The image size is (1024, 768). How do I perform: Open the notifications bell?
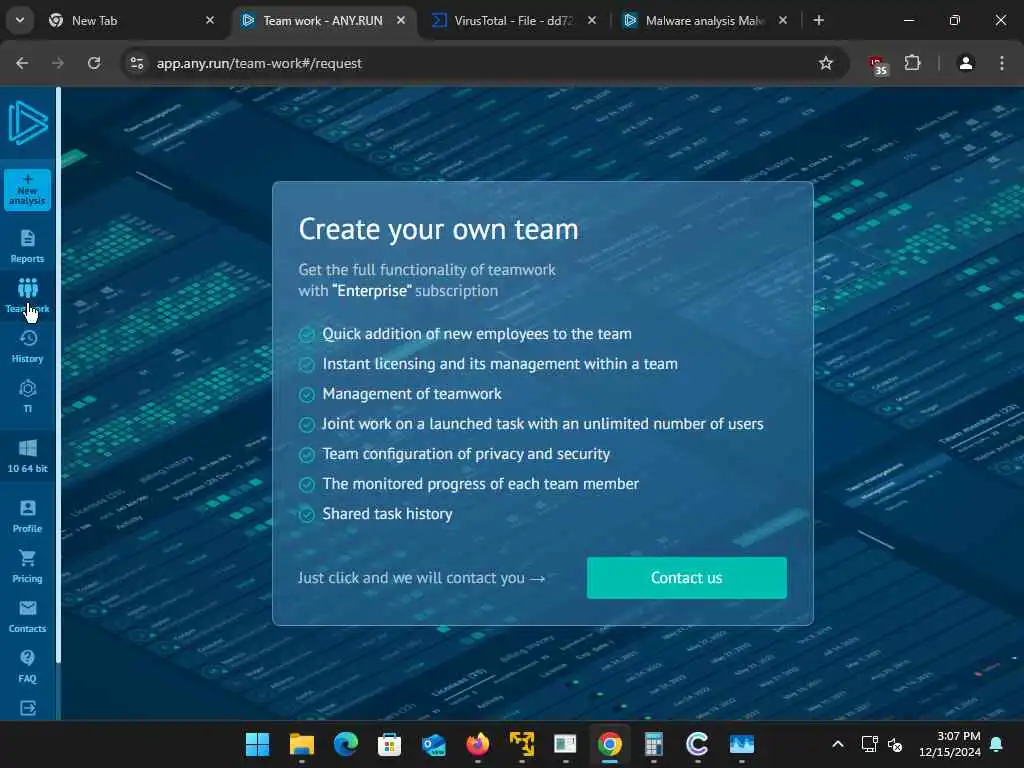[997, 744]
